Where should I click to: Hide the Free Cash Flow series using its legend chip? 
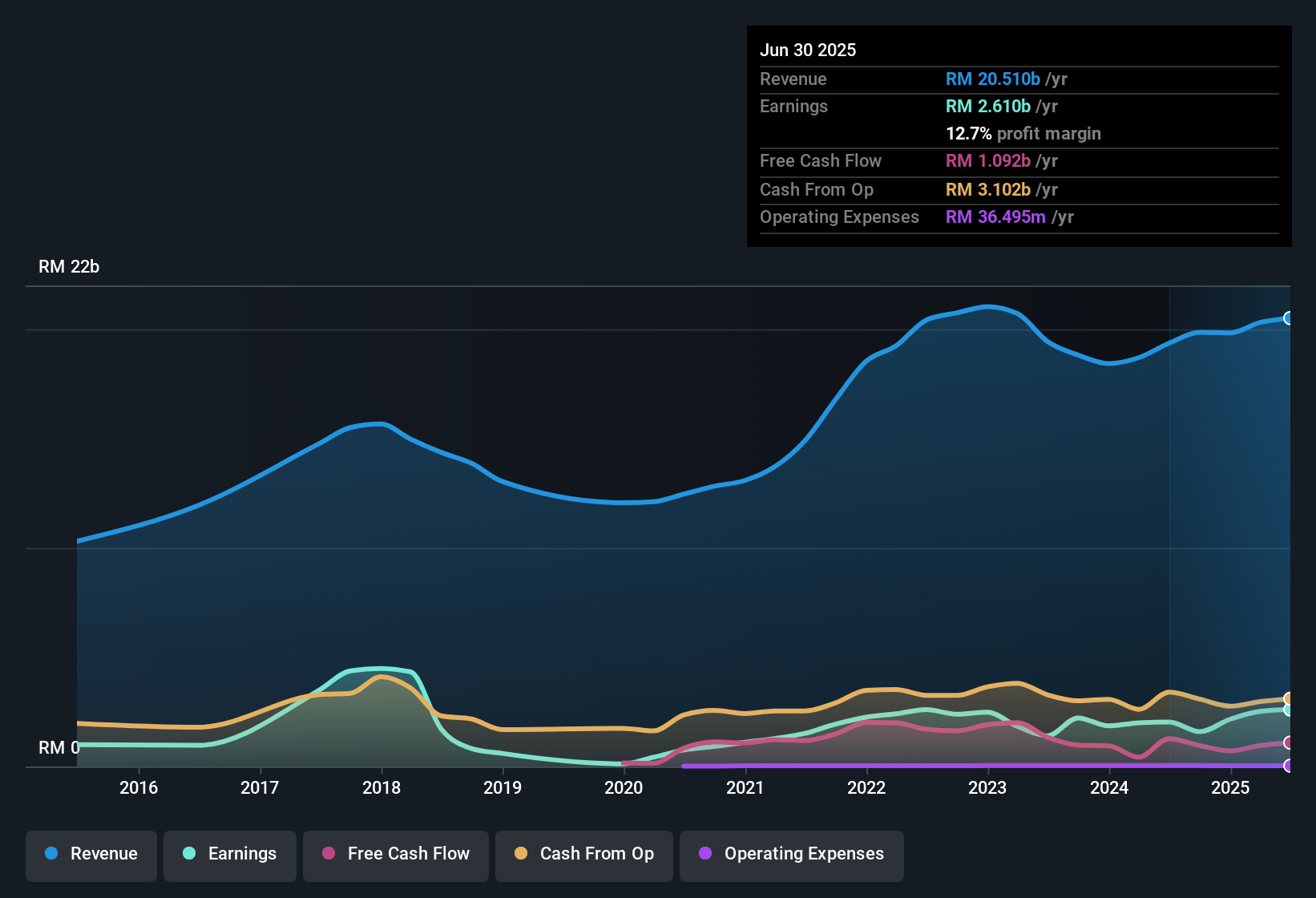point(395,855)
